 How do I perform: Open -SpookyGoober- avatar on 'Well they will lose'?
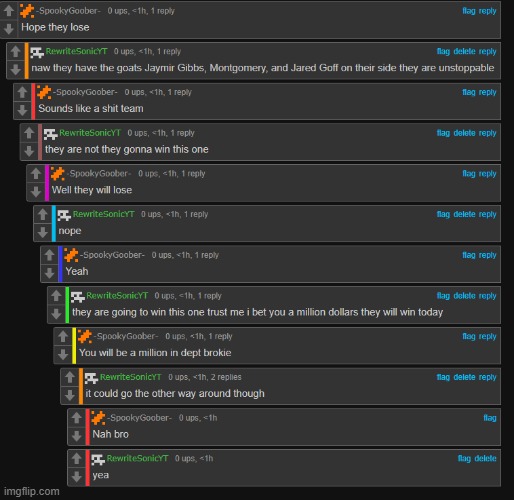coord(57,174)
